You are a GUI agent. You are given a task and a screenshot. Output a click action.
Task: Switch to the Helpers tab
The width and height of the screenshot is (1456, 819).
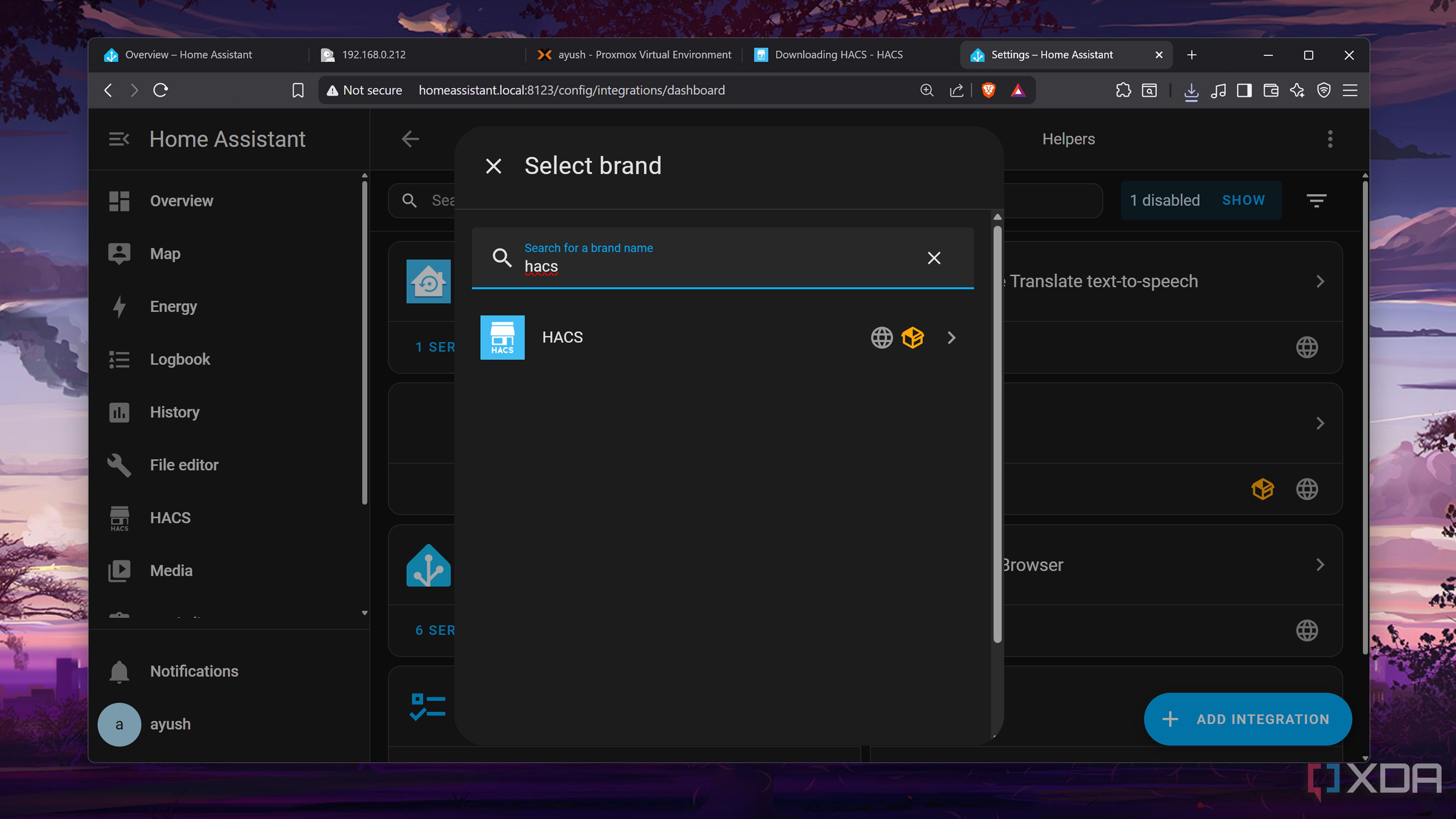(1068, 139)
